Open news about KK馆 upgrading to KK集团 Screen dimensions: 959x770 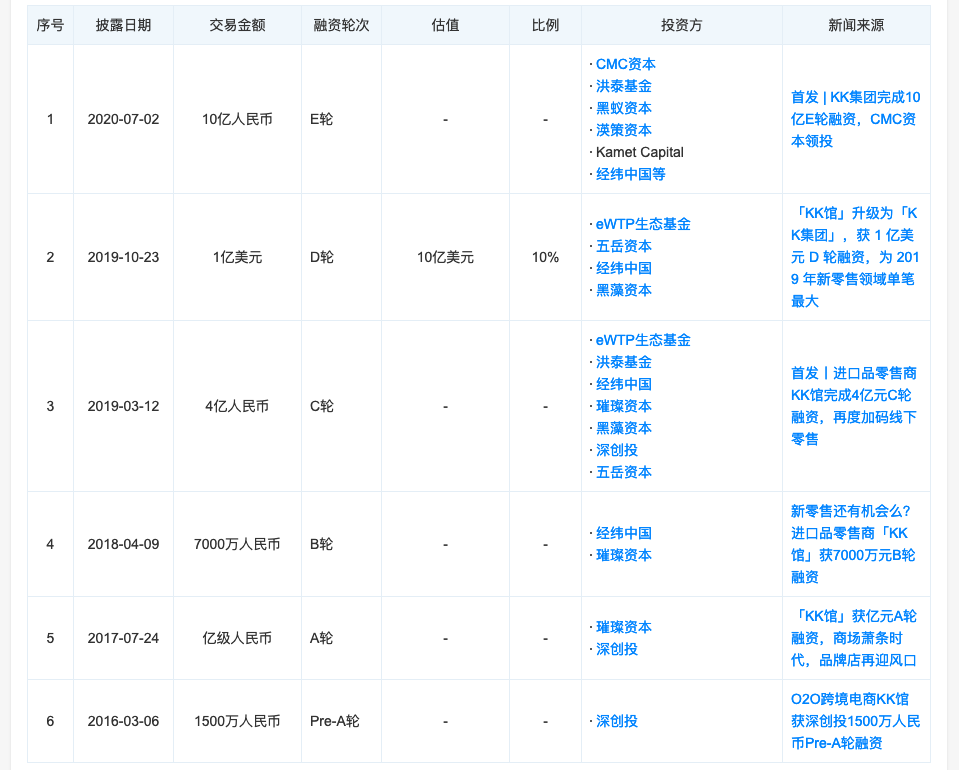[x=855, y=257]
